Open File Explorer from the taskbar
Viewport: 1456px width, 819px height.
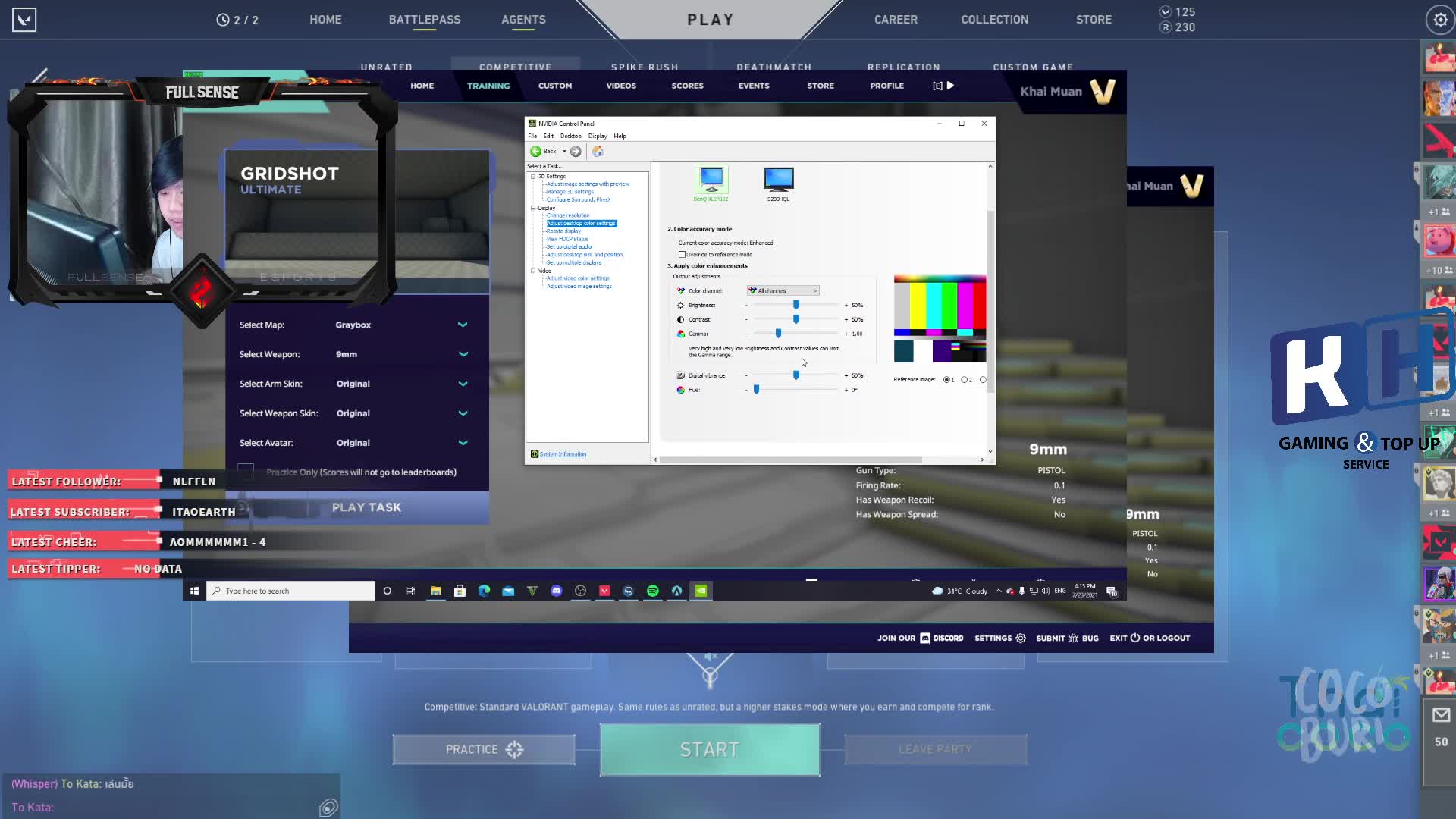coord(435,591)
